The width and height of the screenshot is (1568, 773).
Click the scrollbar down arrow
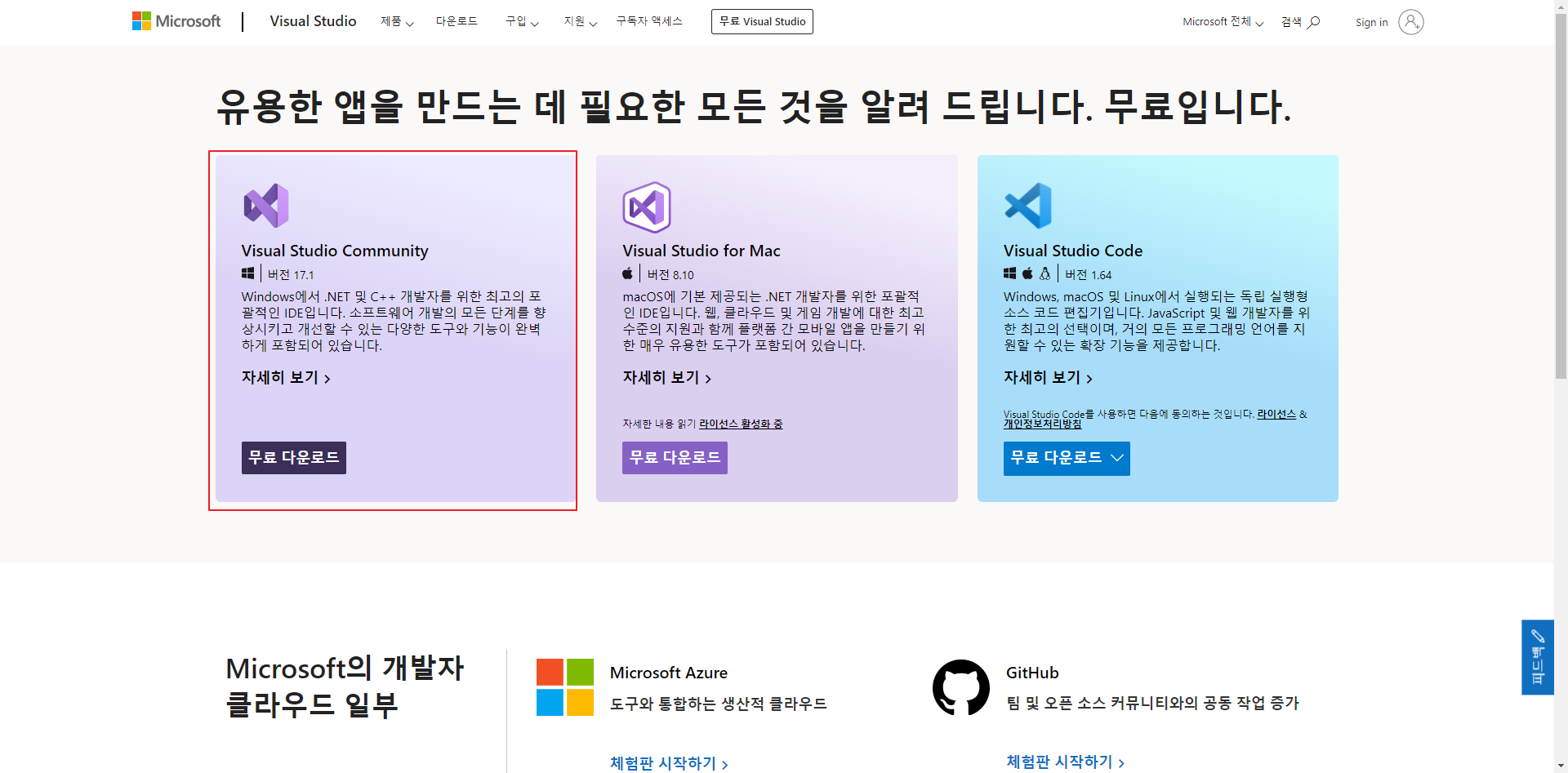click(x=1561, y=766)
